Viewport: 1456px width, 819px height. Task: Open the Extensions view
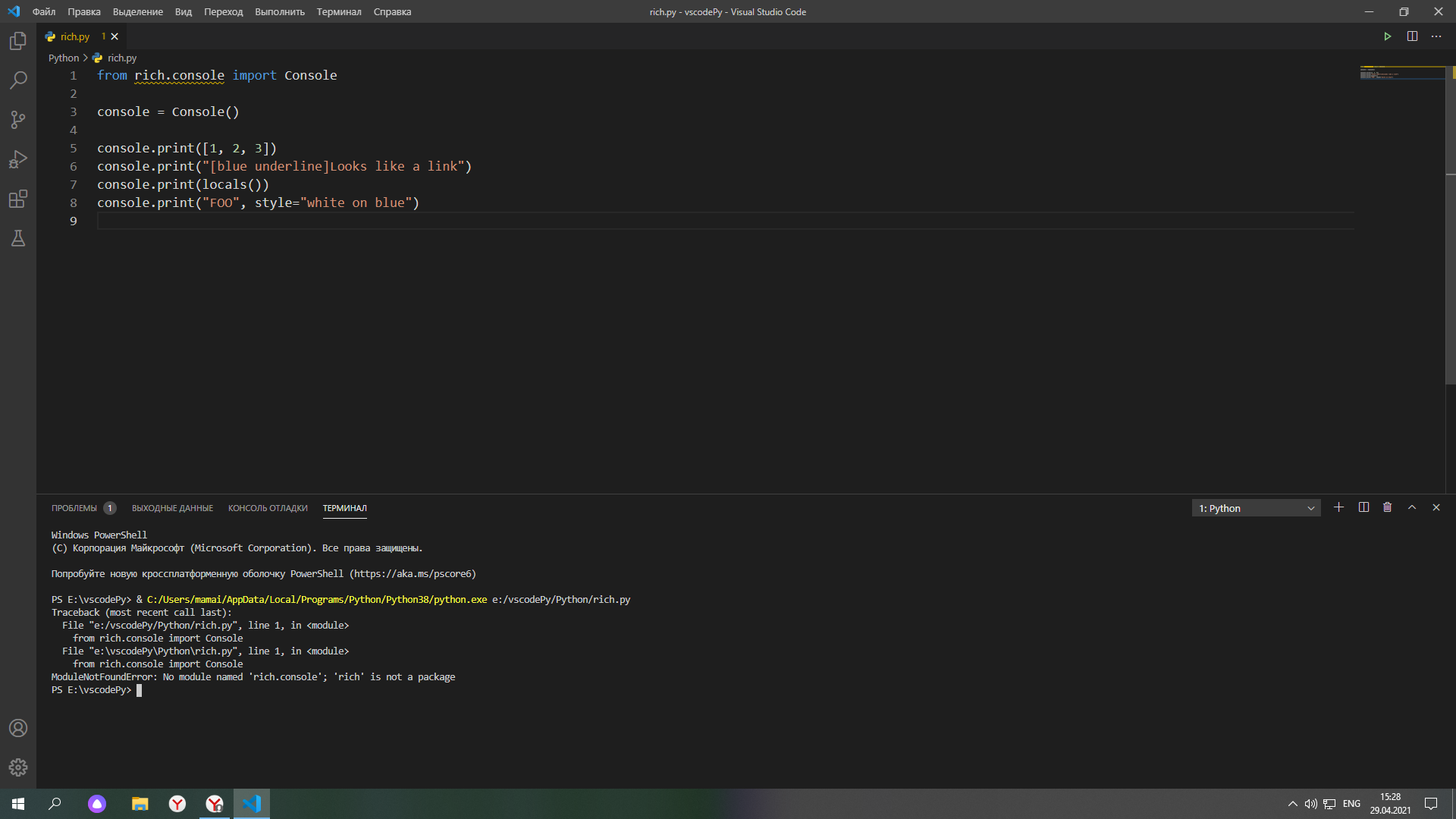18,199
